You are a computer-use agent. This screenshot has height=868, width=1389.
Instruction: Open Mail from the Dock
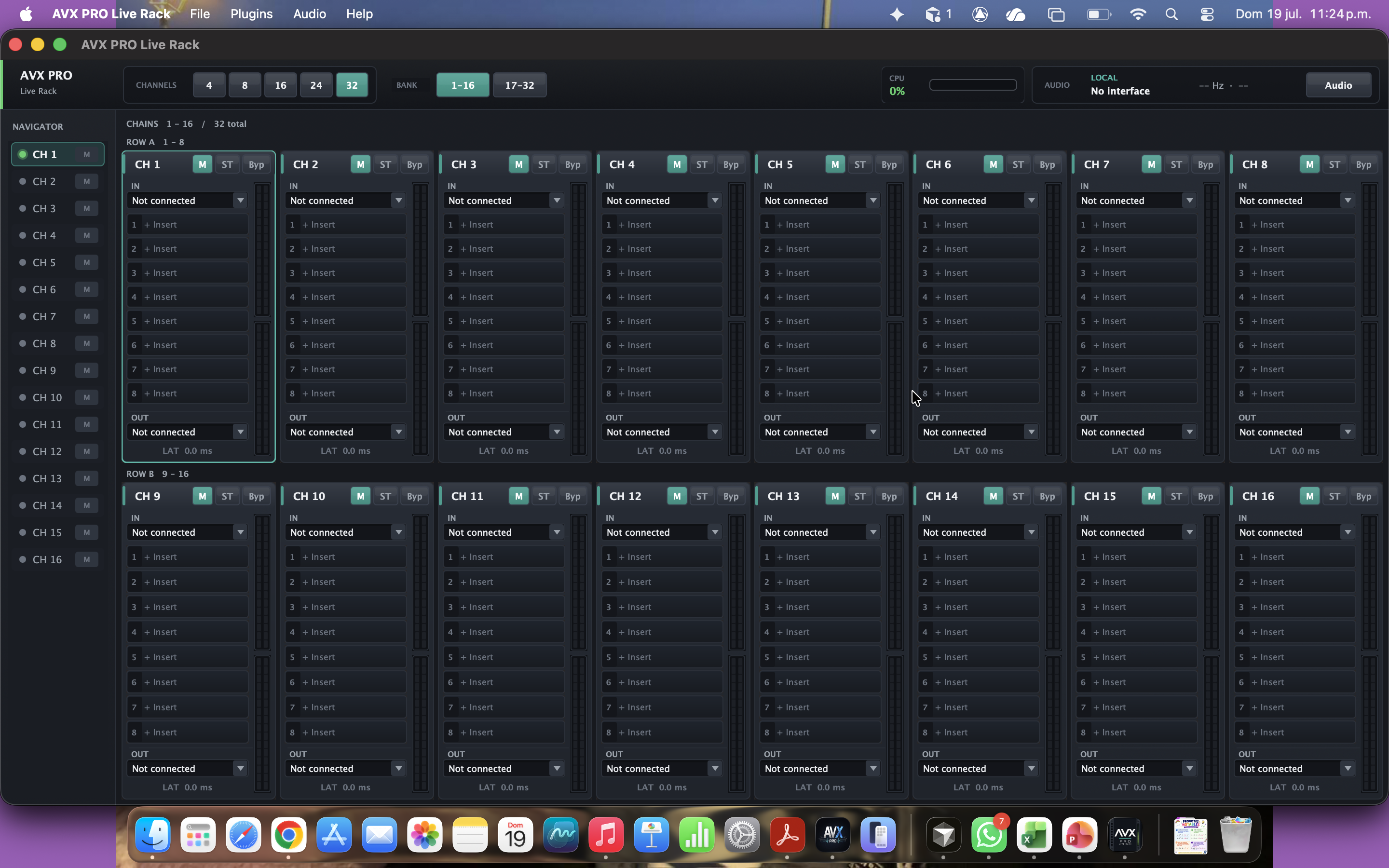tap(380, 835)
